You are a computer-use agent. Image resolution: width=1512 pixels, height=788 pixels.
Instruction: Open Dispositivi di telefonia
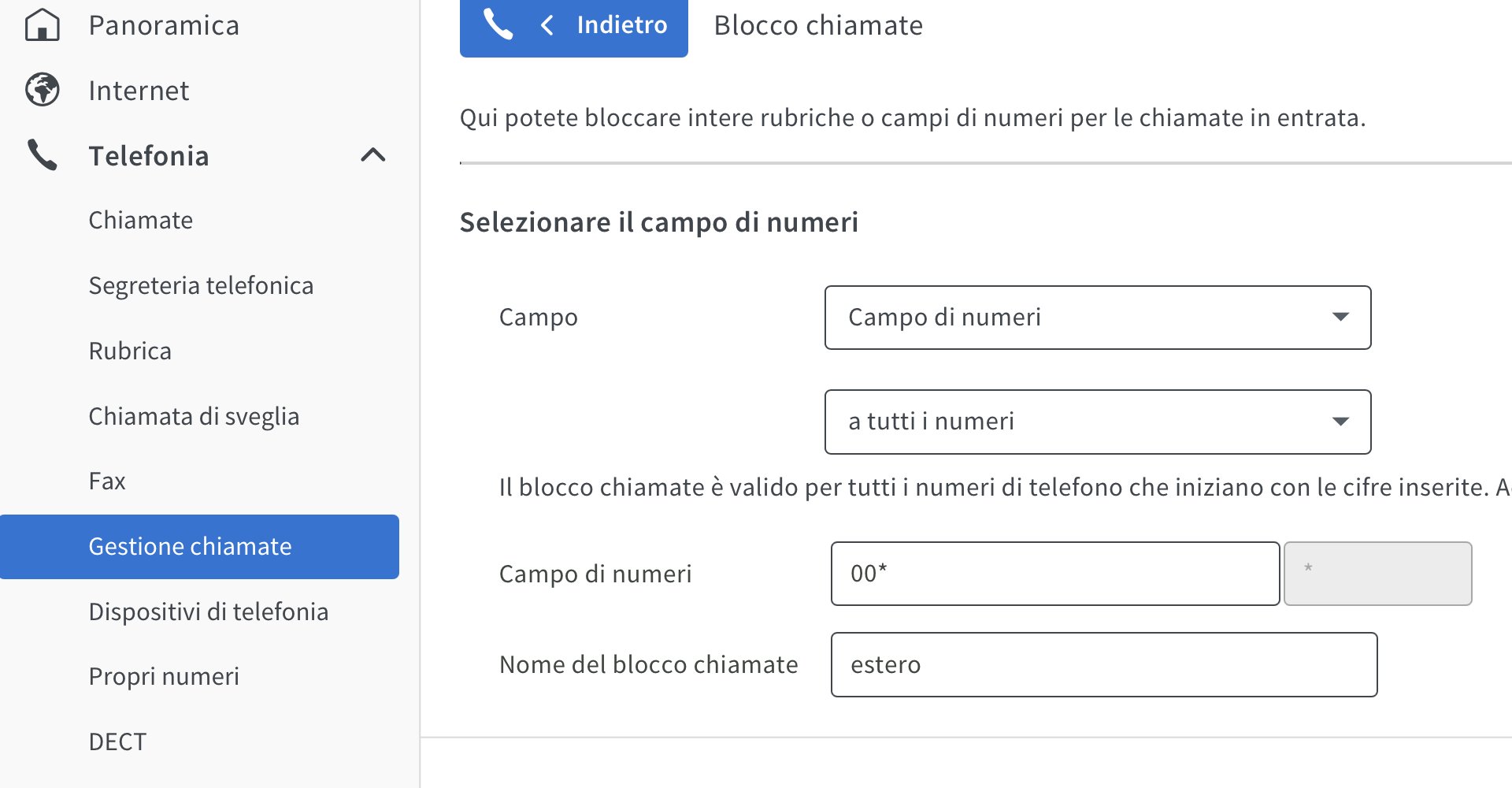[x=208, y=611]
